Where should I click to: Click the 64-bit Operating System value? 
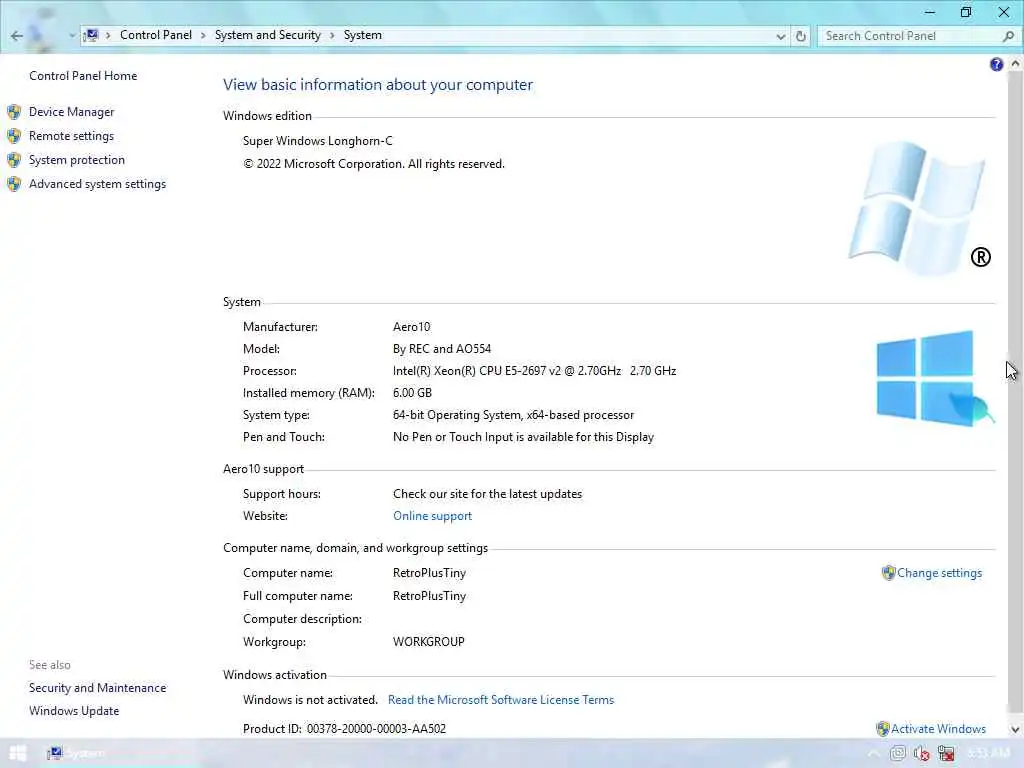[x=513, y=415]
